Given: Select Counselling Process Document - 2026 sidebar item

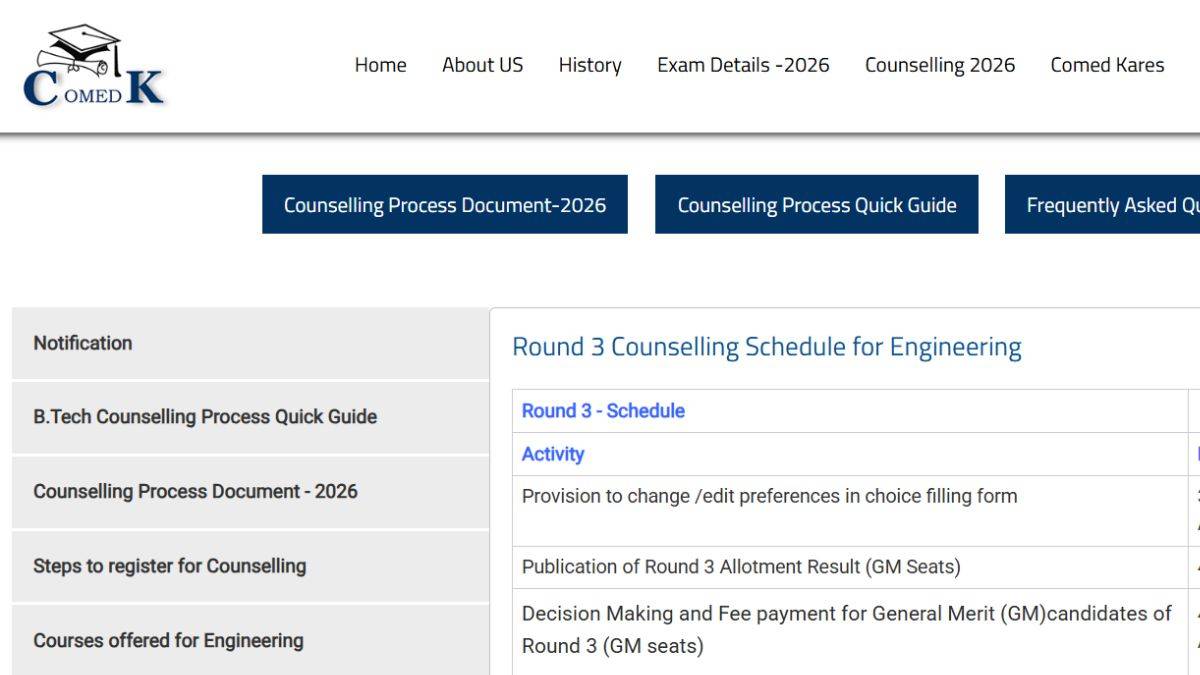Looking at the screenshot, I should [x=250, y=492].
